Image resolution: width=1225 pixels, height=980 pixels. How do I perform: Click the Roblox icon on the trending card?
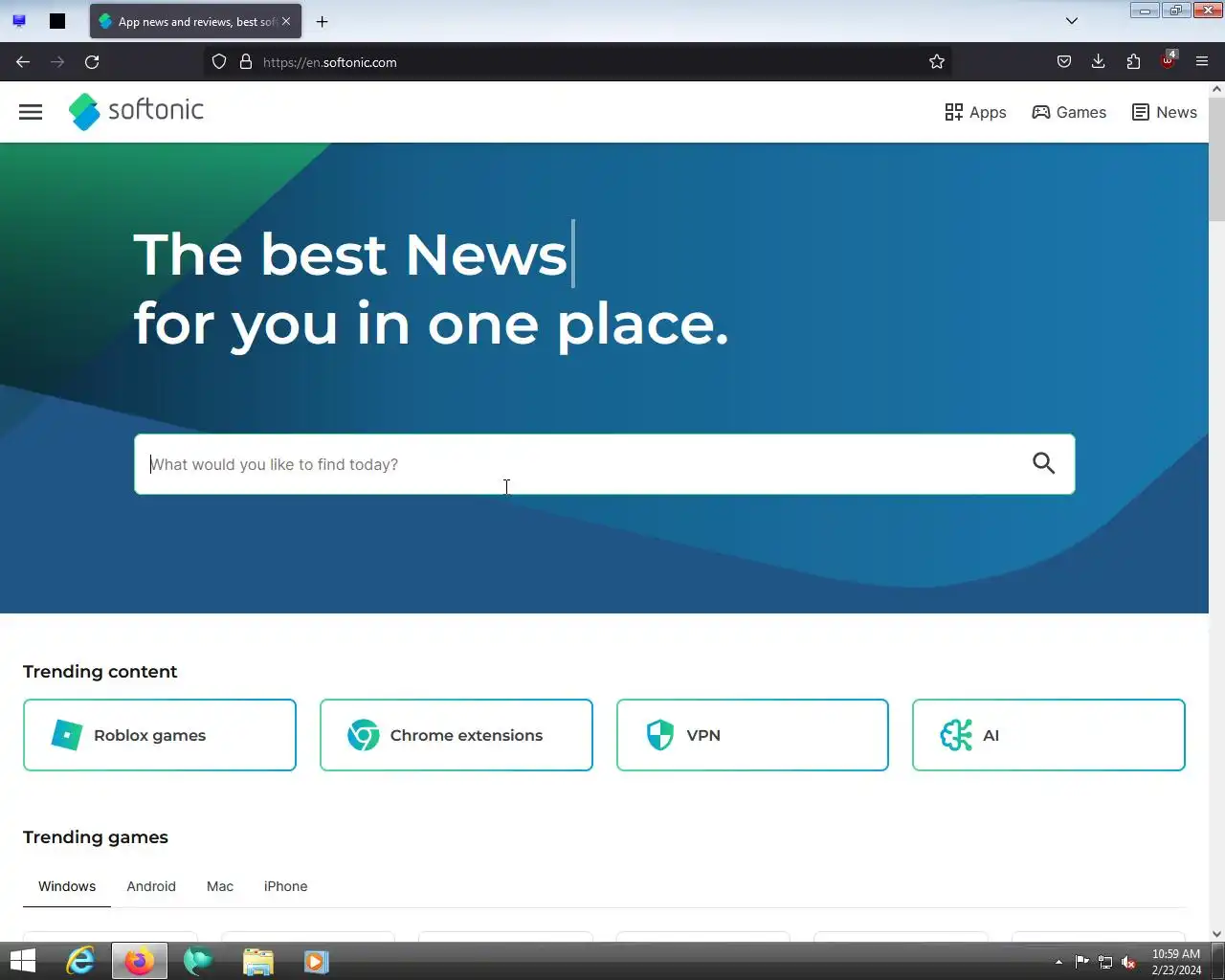[66, 735]
